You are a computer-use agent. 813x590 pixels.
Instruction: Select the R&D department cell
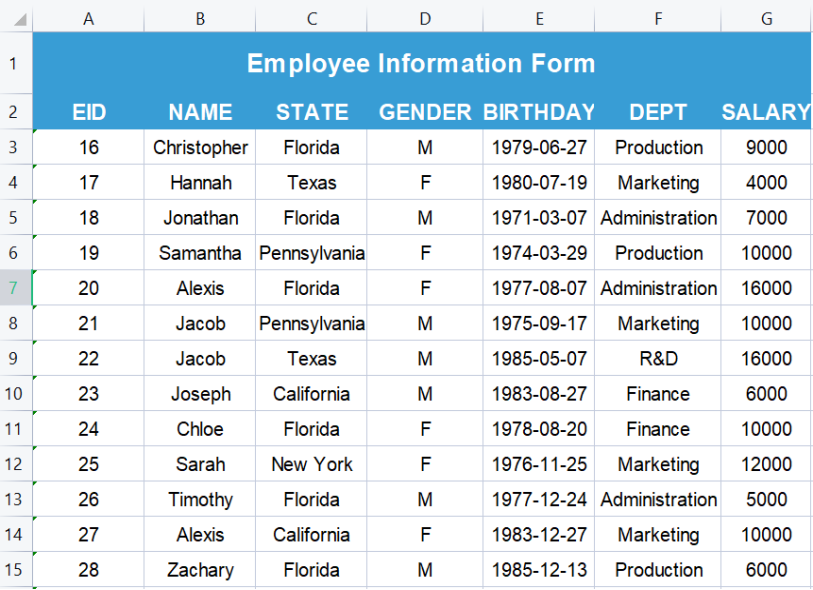(658, 358)
